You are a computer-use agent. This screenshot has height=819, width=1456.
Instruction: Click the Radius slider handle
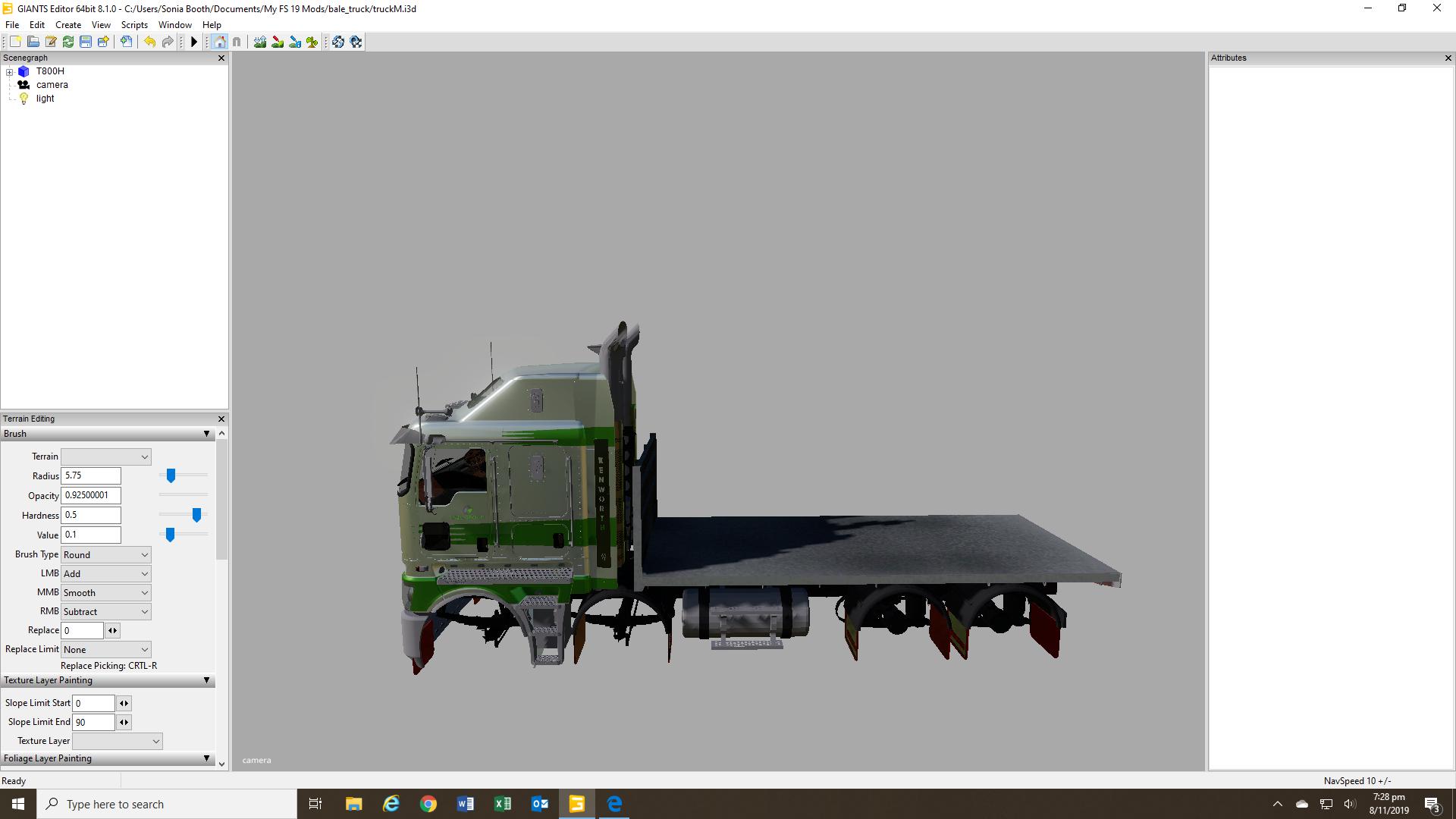coord(171,475)
